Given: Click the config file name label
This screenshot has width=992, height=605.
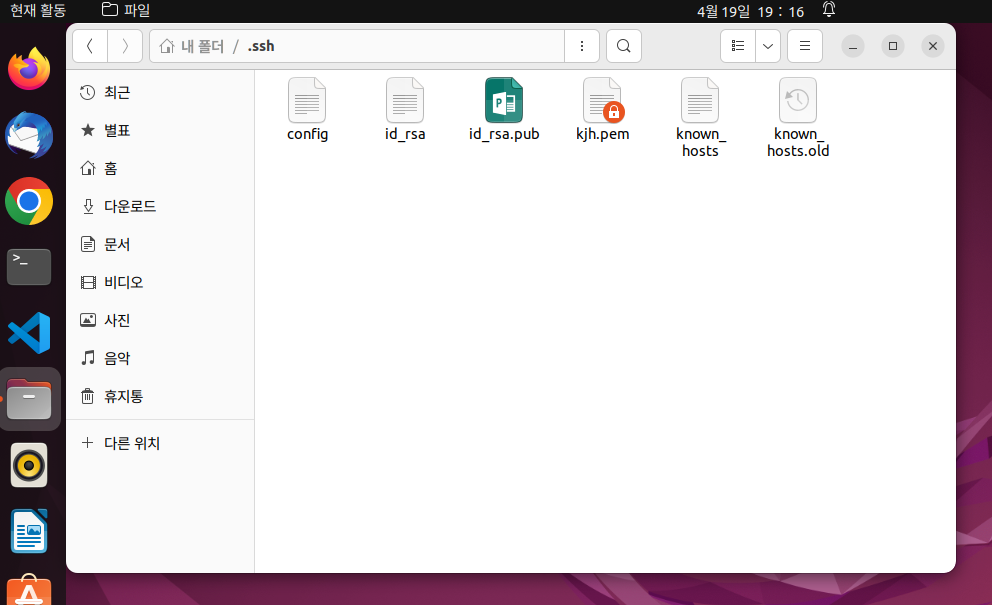Looking at the screenshot, I should [307, 134].
